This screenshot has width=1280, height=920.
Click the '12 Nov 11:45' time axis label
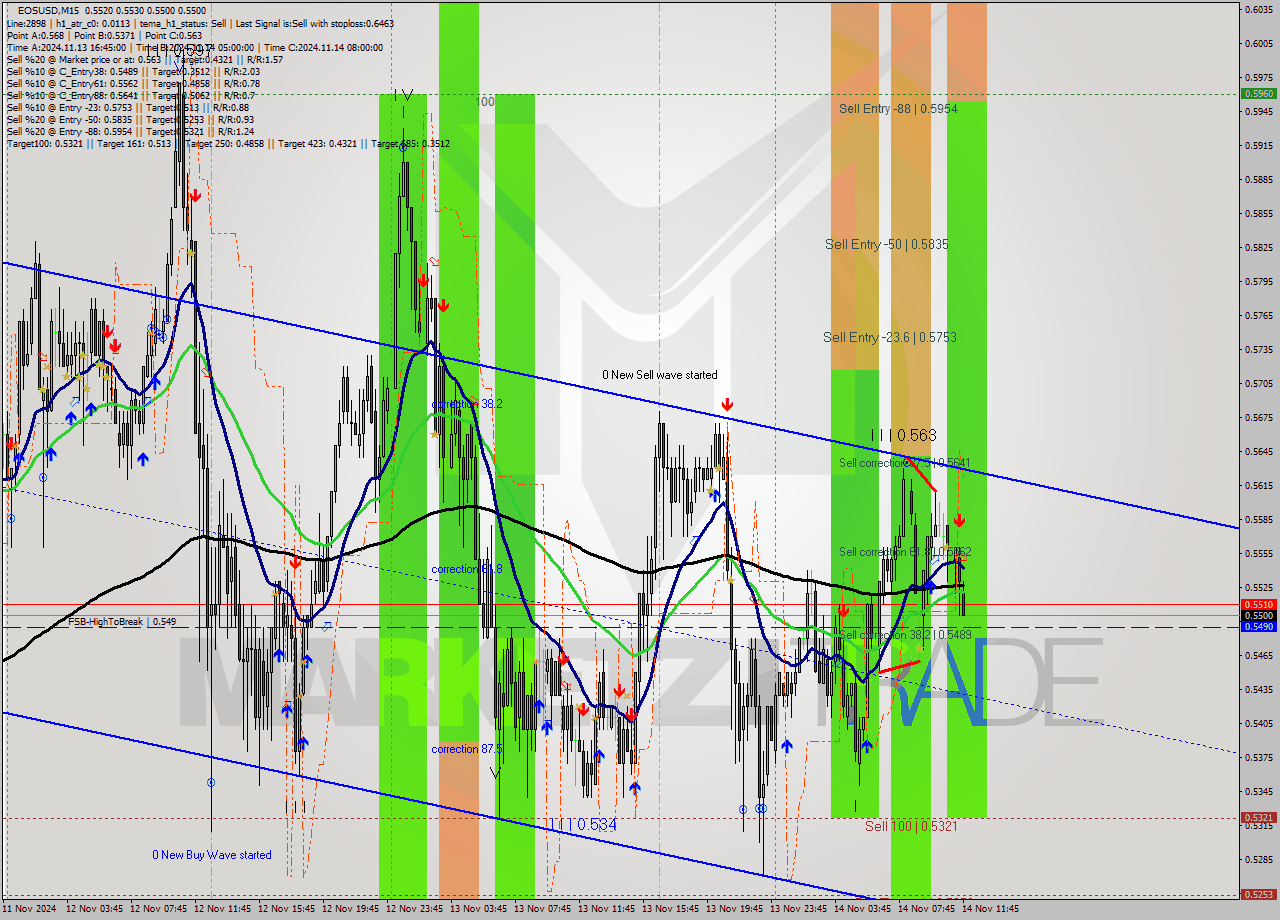pyautogui.click(x=222, y=909)
